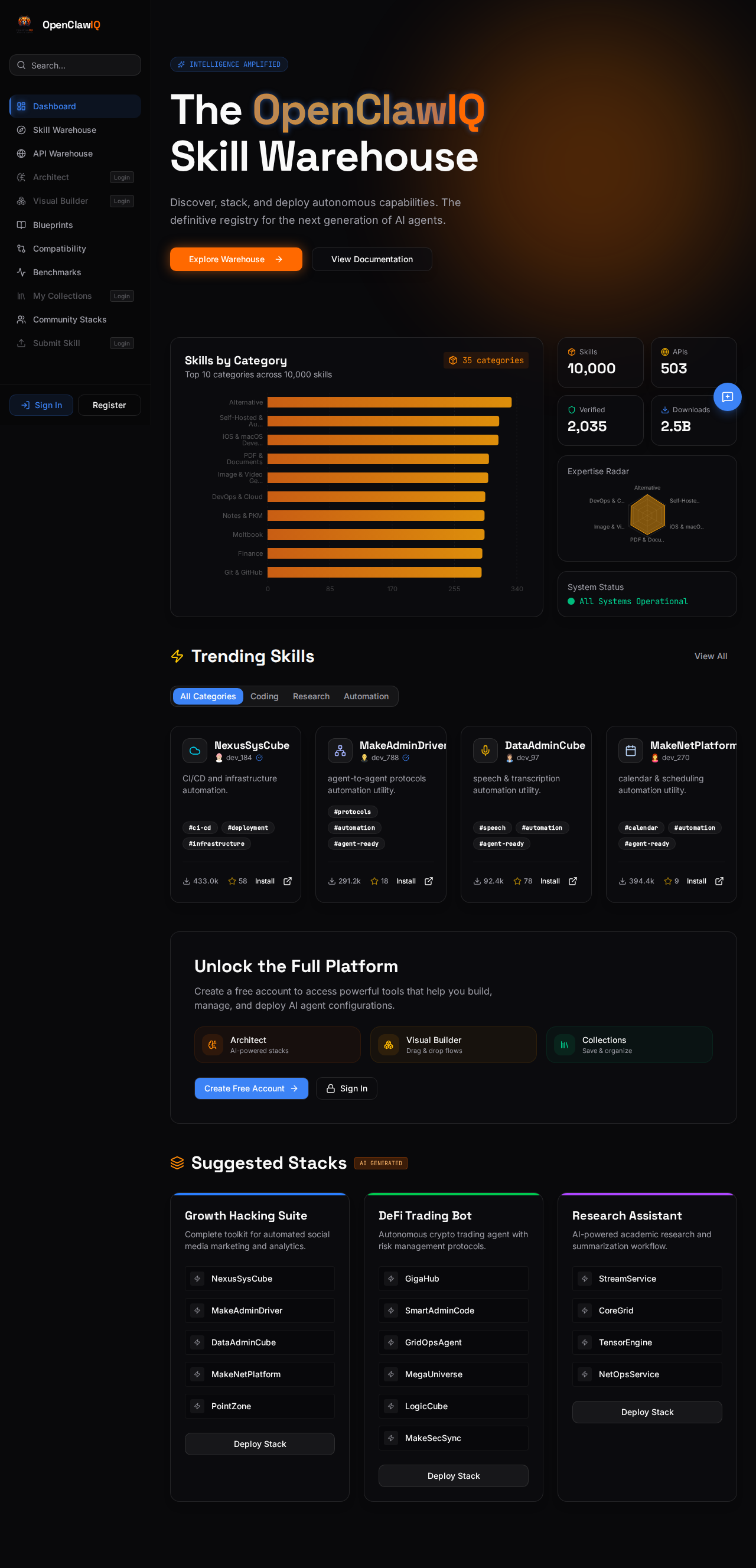Install the NexusSysCube skill
Image resolution: width=756 pixels, height=1568 pixels.
pos(265,881)
